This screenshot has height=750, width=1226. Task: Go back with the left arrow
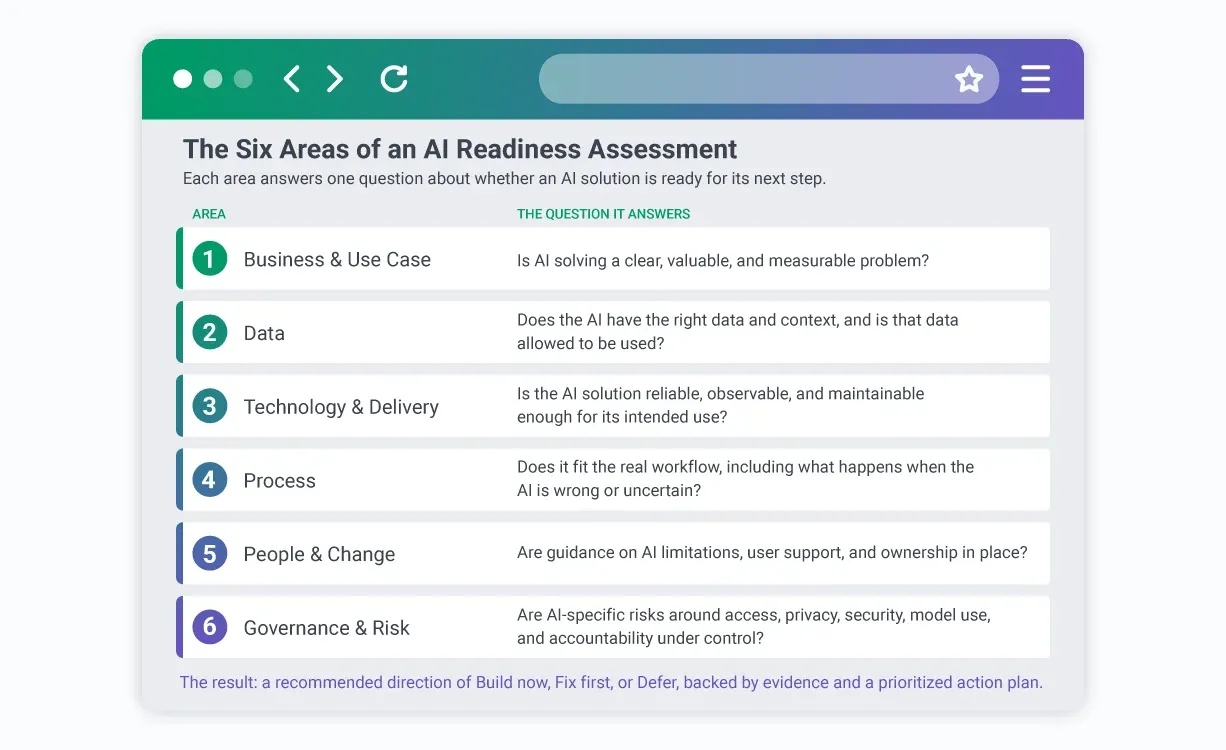pyautogui.click(x=291, y=79)
